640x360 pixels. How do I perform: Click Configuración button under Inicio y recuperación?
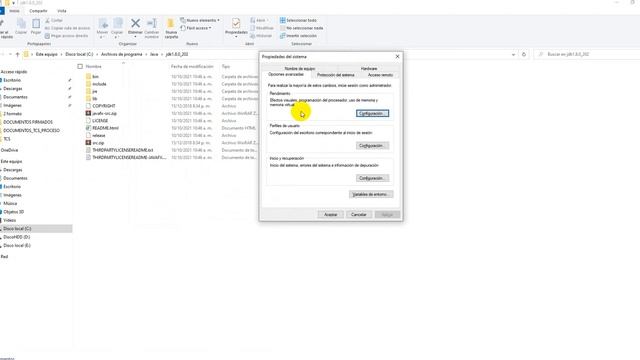pyautogui.click(x=372, y=178)
